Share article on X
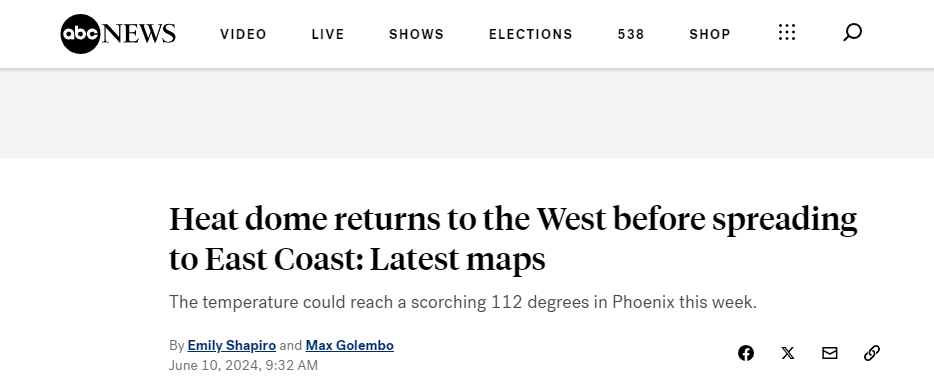This screenshot has height=383, width=934. [787, 353]
